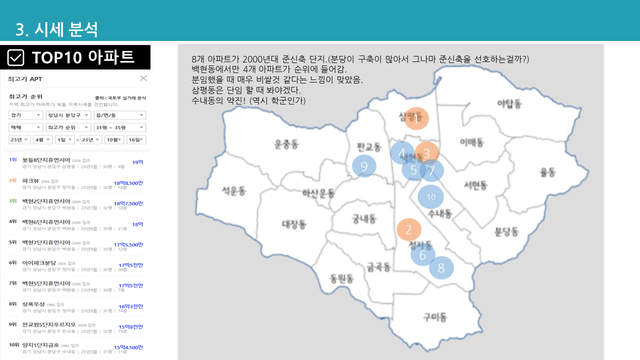
Task: Open the 성남시 분당구 district dropdown
Action: [68, 115]
